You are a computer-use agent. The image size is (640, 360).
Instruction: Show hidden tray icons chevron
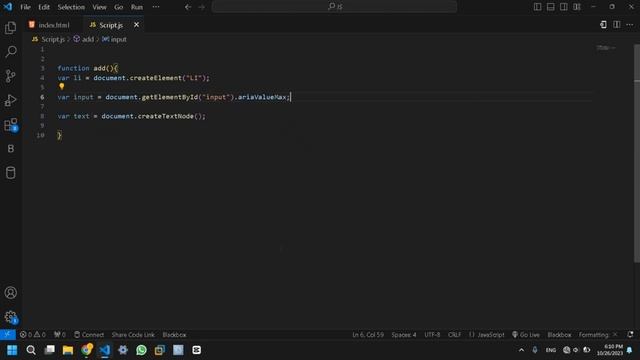521,350
